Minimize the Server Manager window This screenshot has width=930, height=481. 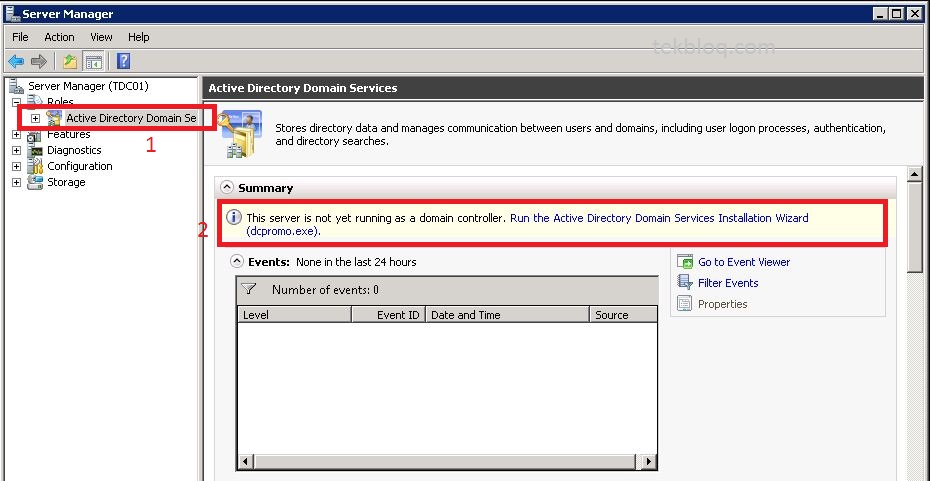880,14
